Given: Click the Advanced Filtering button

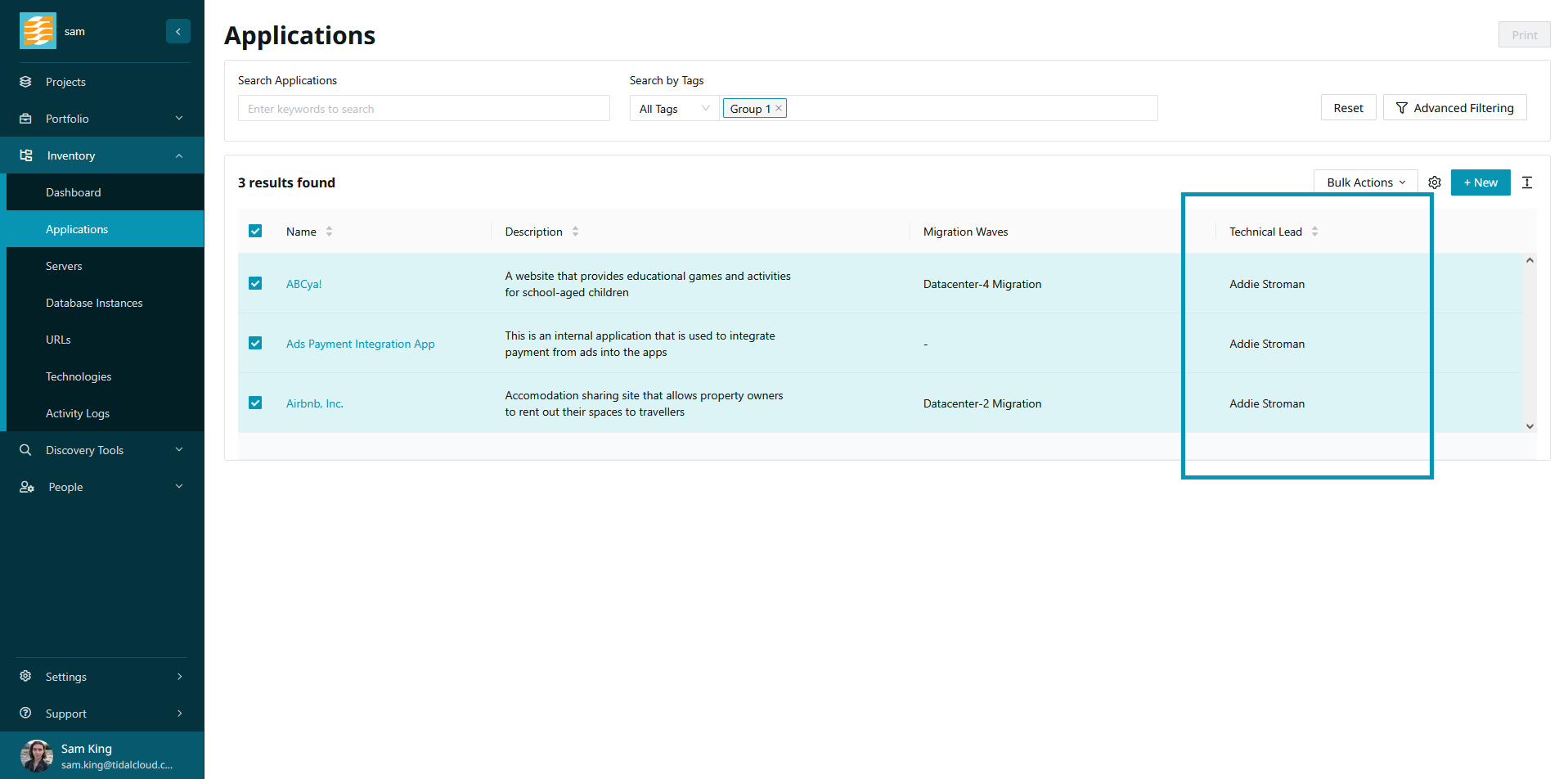Looking at the screenshot, I should (1454, 108).
